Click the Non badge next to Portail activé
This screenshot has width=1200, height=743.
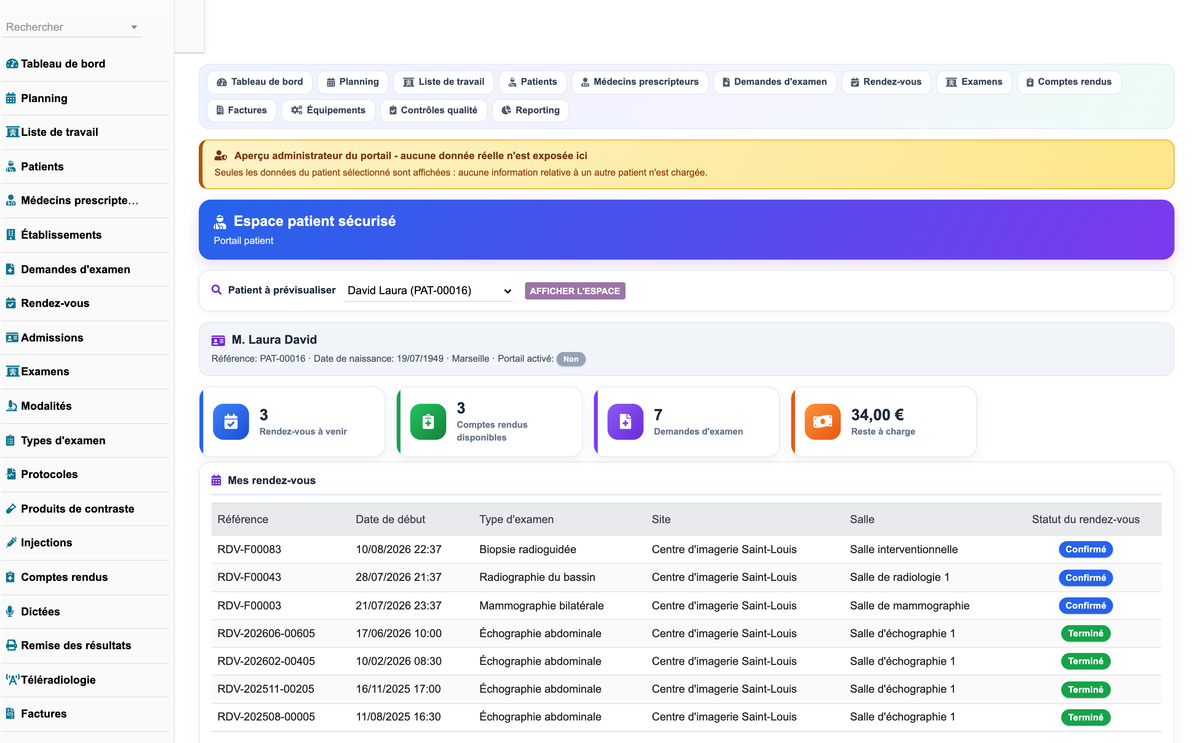coord(571,359)
